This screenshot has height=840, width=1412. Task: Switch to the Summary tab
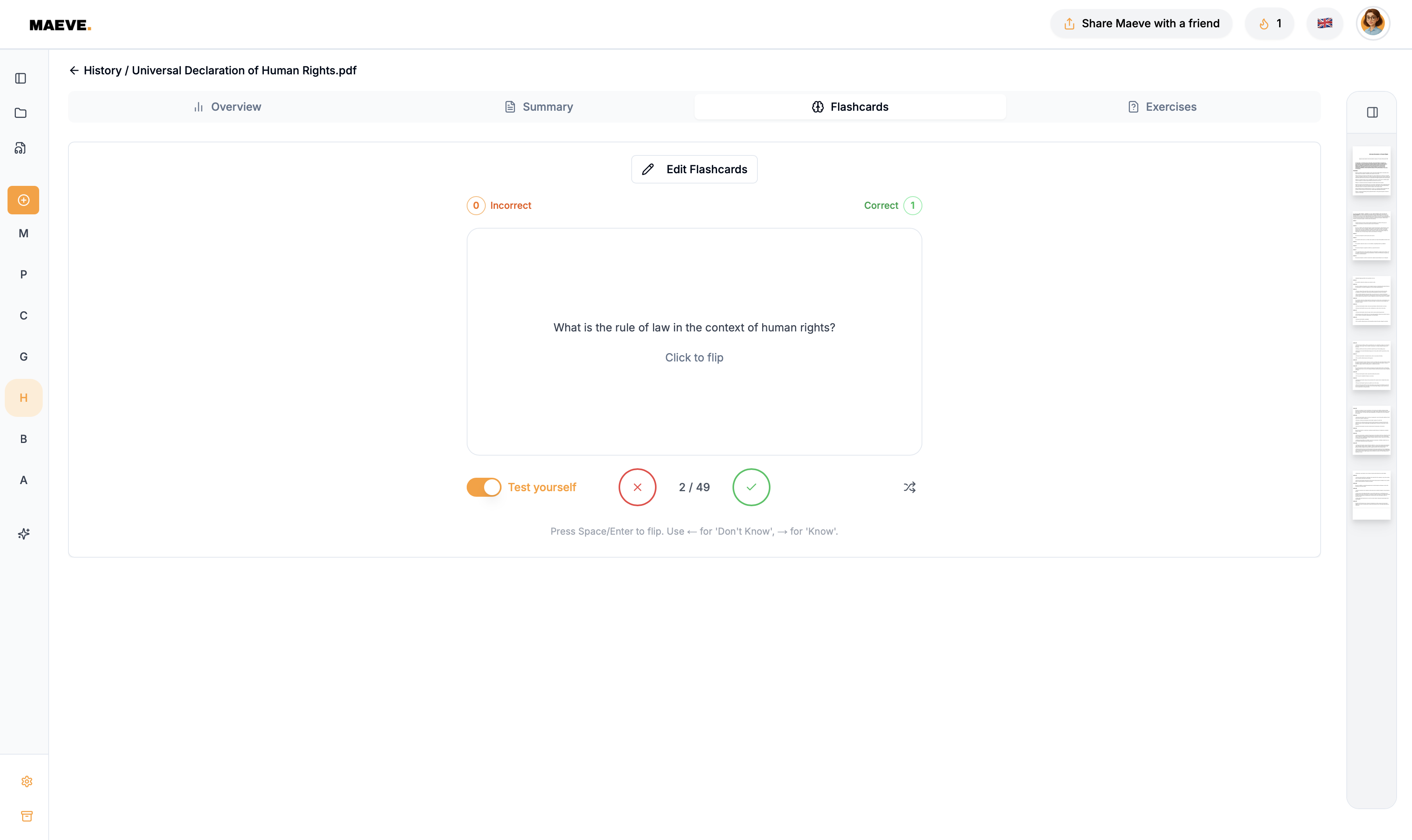pyautogui.click(x=539, y=107)
